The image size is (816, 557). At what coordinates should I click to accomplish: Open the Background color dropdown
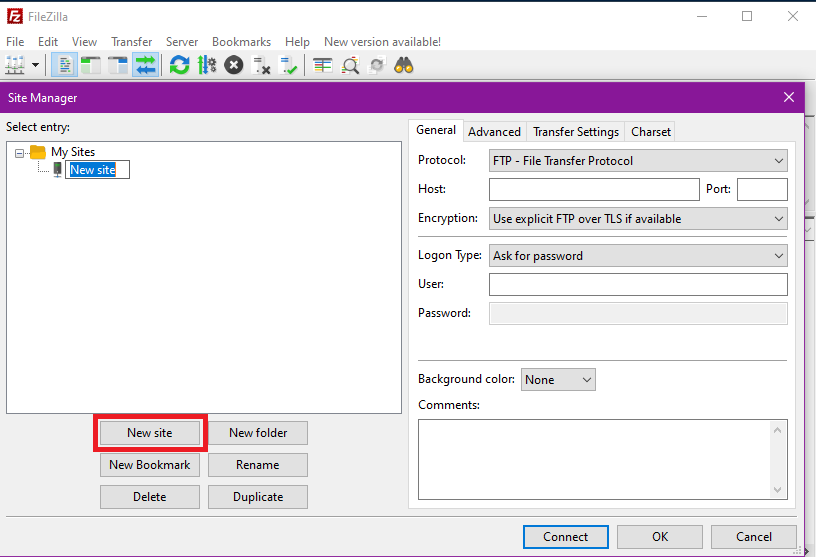[558, 379]
